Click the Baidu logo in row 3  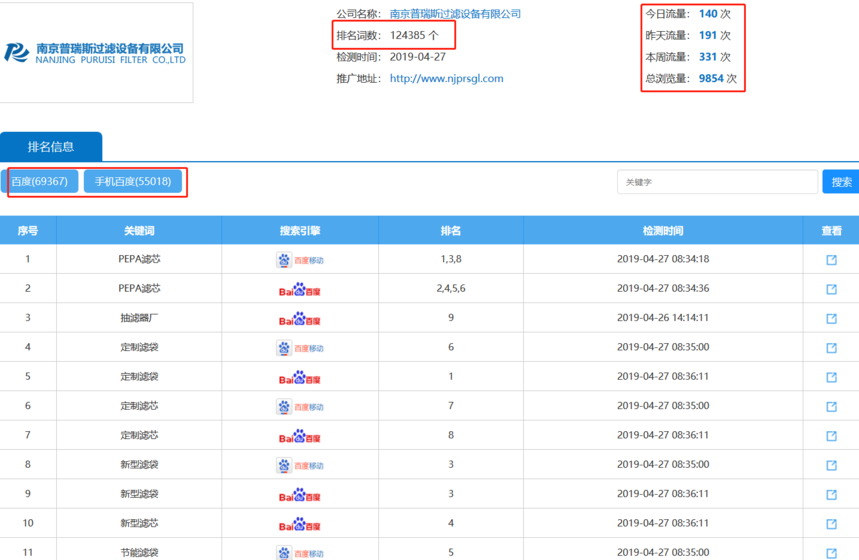pyautogui.click(x=300, y=318)
